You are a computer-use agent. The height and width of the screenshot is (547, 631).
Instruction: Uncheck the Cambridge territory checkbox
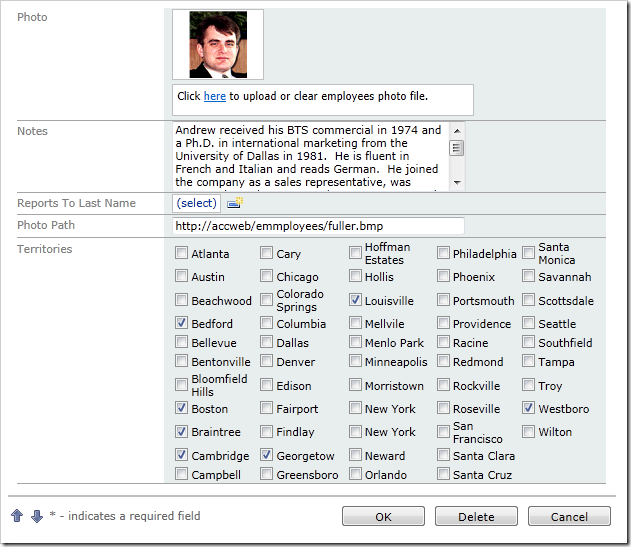point(181,455)
